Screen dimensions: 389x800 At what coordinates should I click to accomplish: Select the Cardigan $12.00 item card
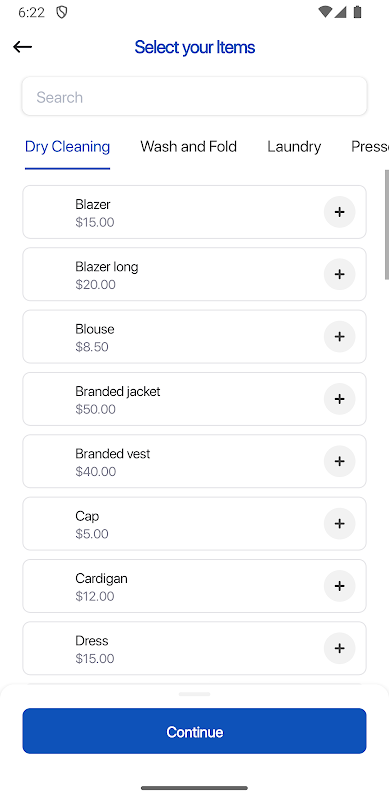click(x=194, y=586)
